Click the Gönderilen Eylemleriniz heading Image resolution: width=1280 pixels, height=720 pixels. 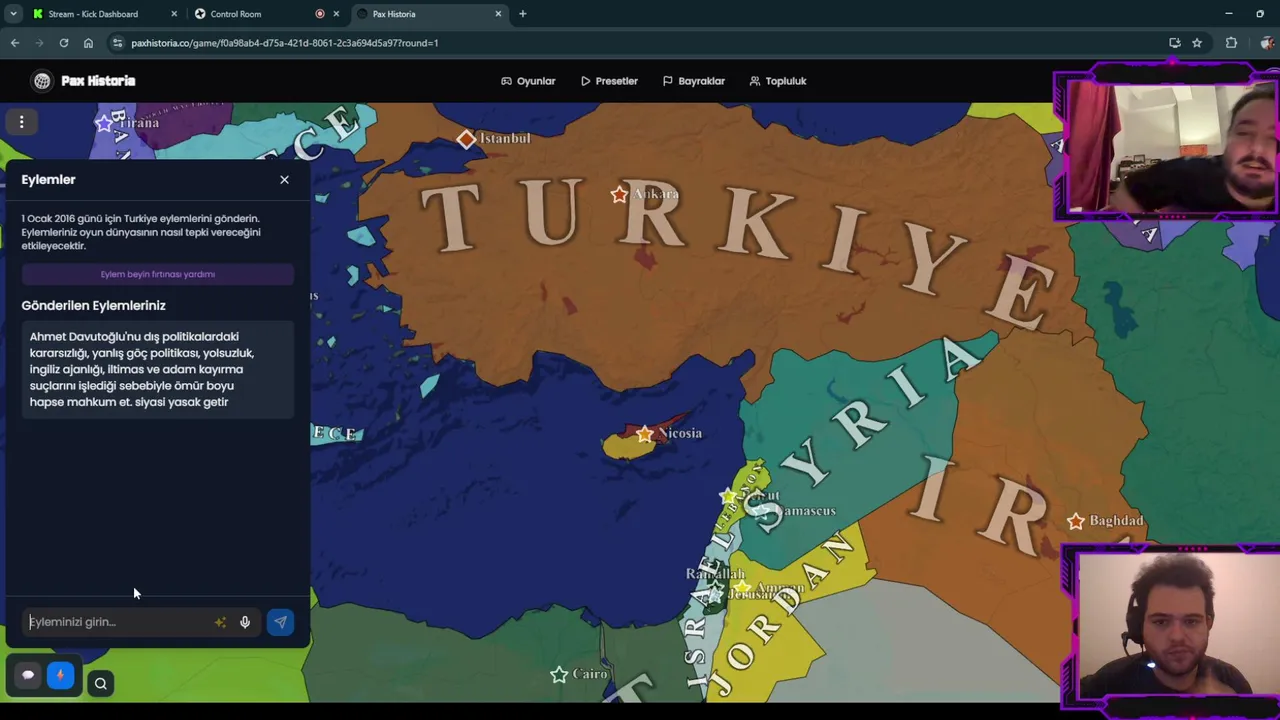[x=94, y=306]
